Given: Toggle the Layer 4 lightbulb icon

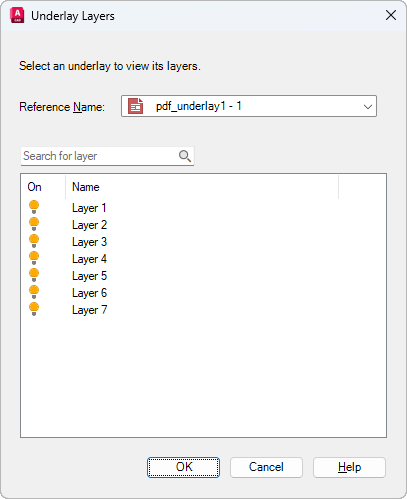Looking at the screenshot, I should [x=34, y=258].
